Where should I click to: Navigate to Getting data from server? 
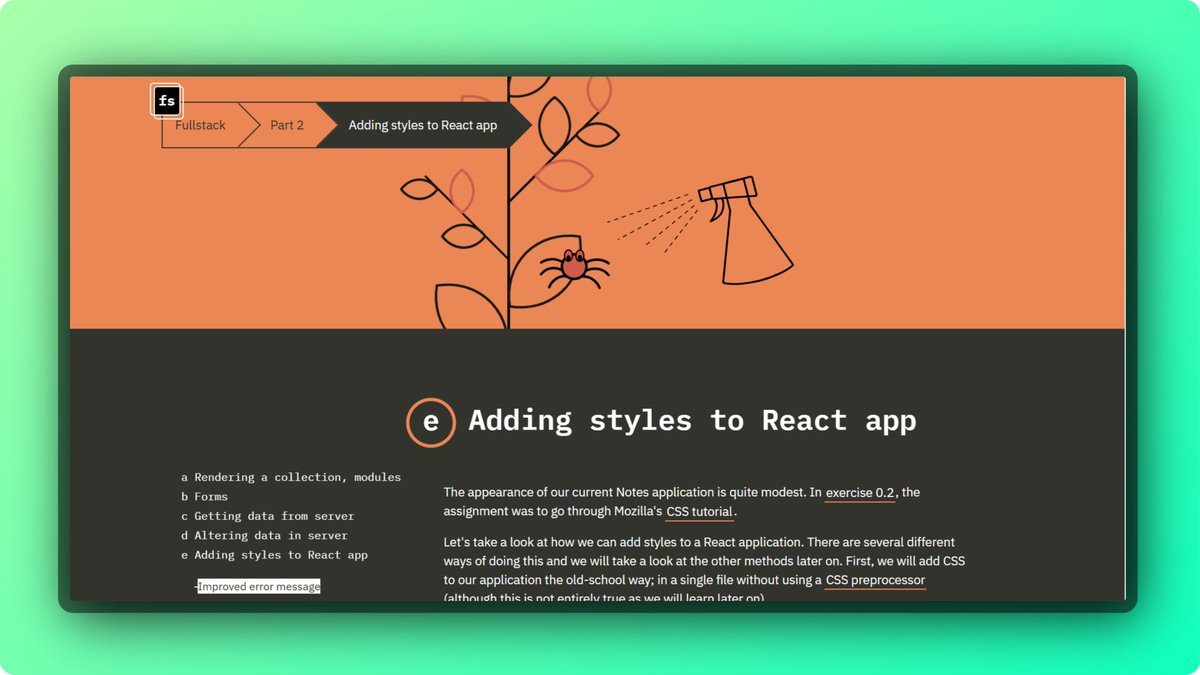[x=267, y=516]
